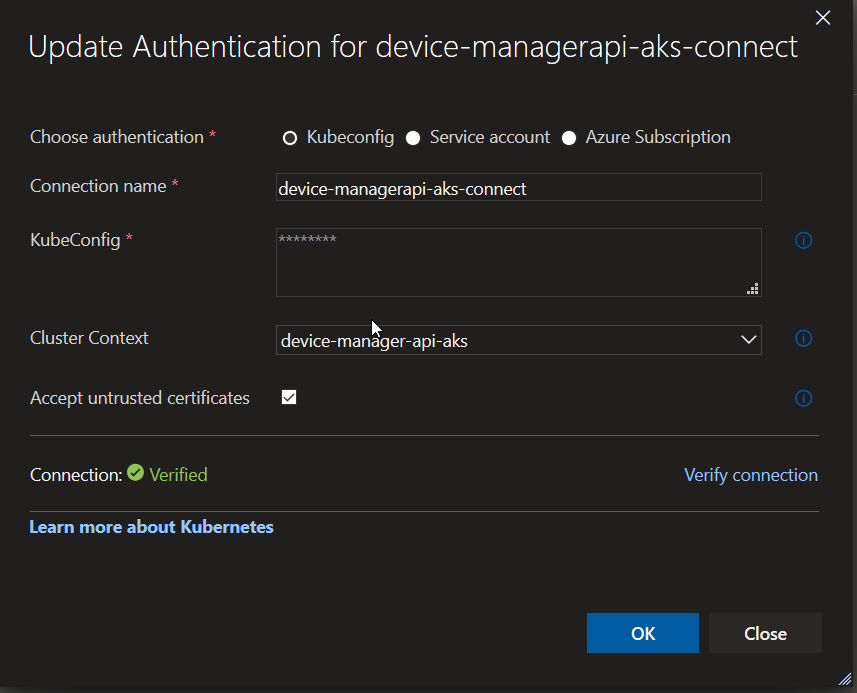Show info about the KubeConfig field

coord(803,240)
